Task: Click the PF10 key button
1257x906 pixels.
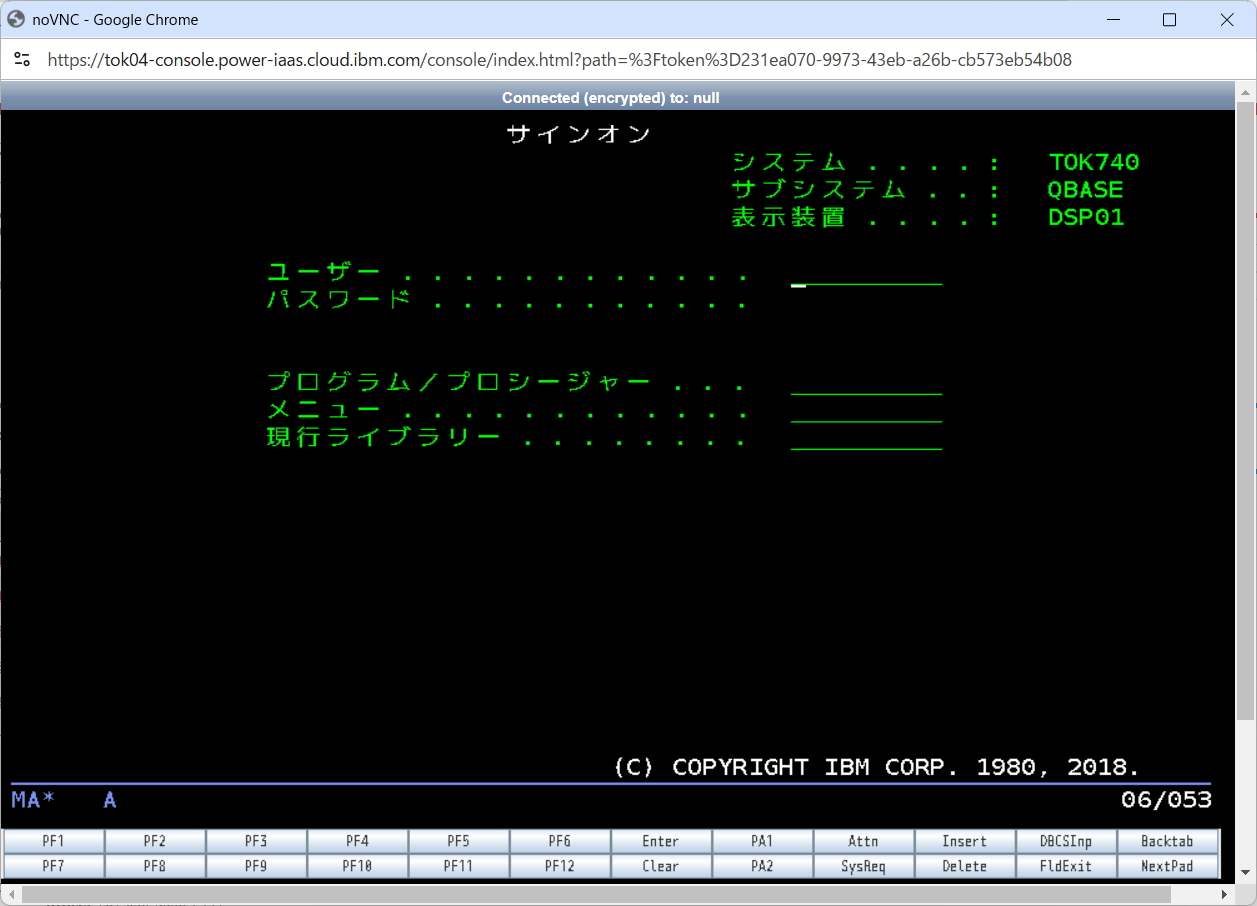Action: pyautogui.click(x=357, y=866)
